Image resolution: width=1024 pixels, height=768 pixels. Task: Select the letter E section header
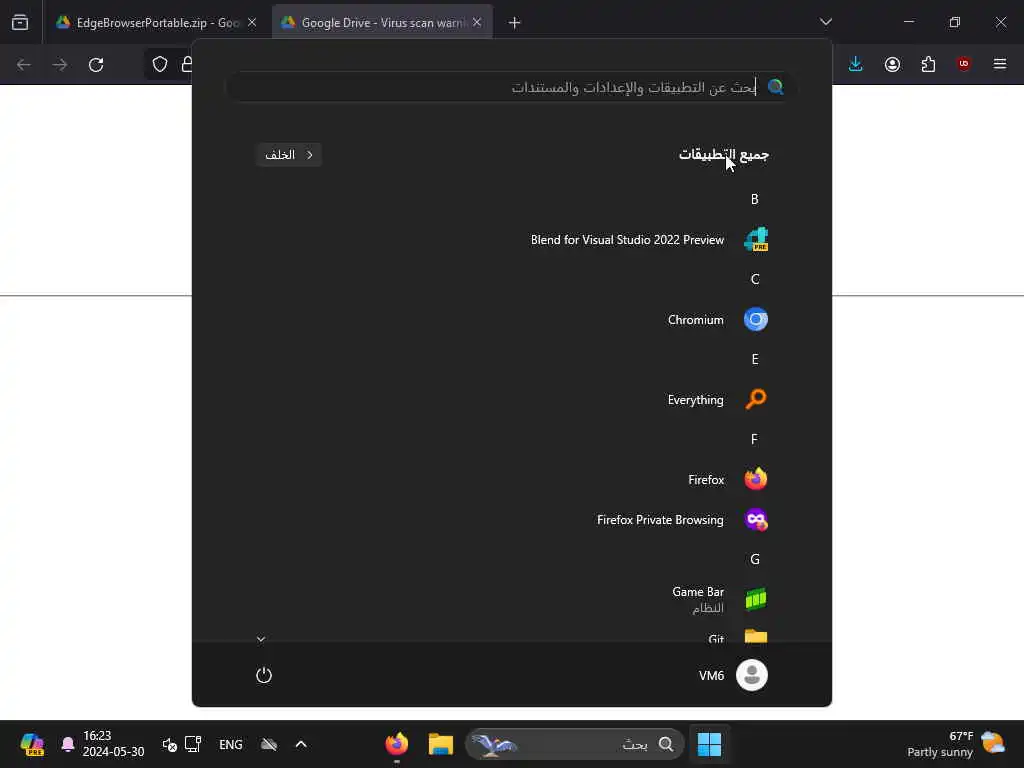pos(755,359)
